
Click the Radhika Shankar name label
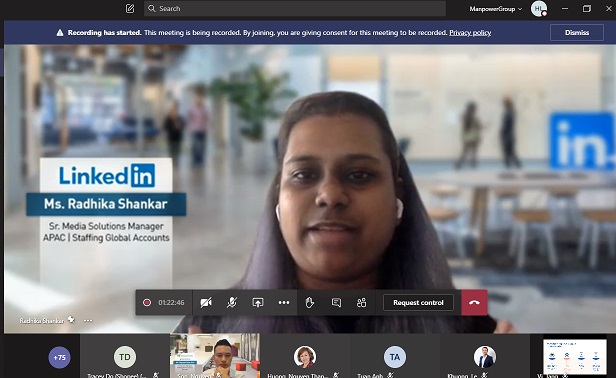pos(42,321)
